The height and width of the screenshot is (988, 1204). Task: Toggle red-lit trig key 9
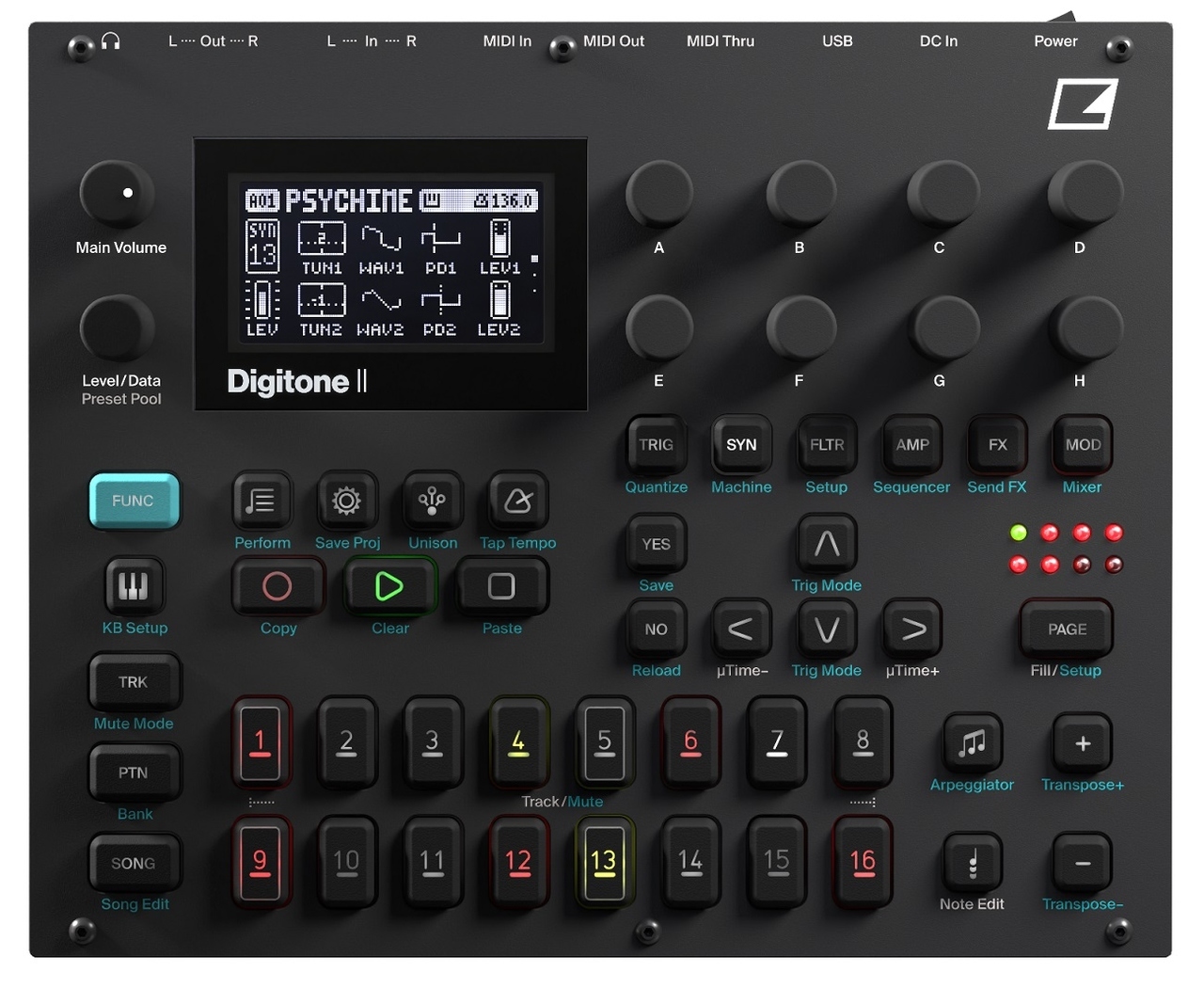261,862
